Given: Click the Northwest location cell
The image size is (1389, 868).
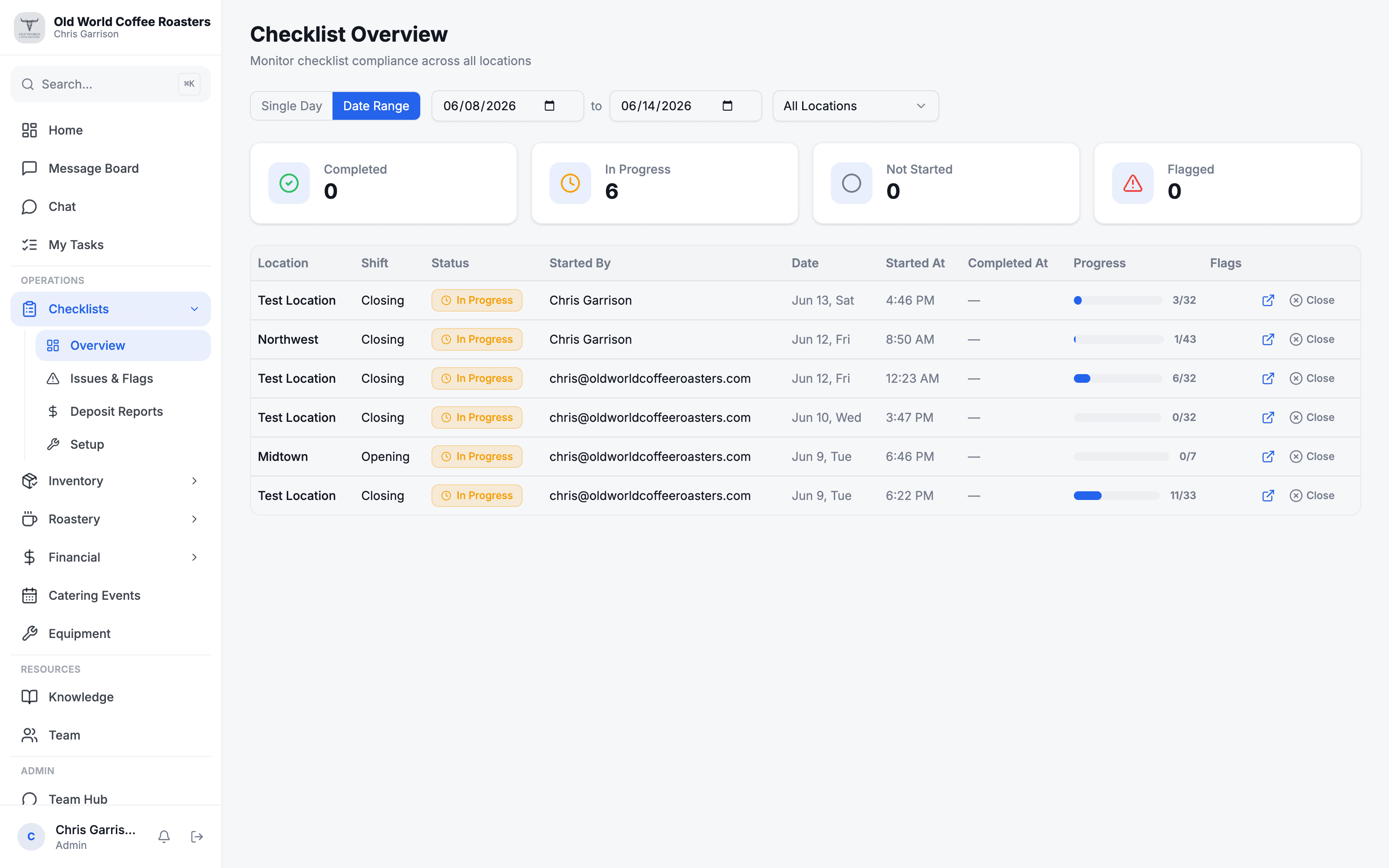Looking at the screenshot, I should click(x=287, y=339).
